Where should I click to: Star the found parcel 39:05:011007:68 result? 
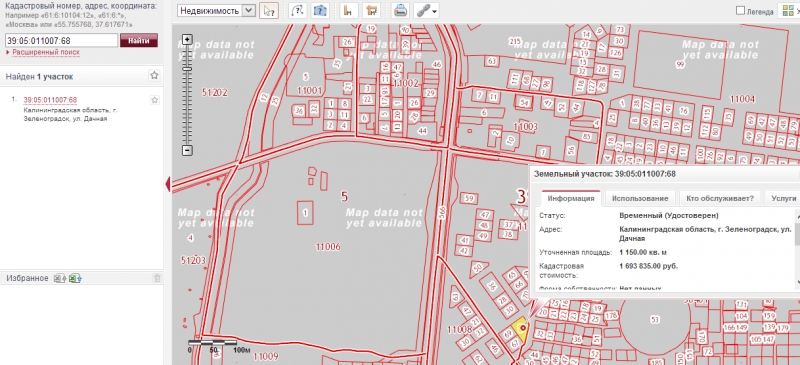pyautogui.click(x=155, y=100)
